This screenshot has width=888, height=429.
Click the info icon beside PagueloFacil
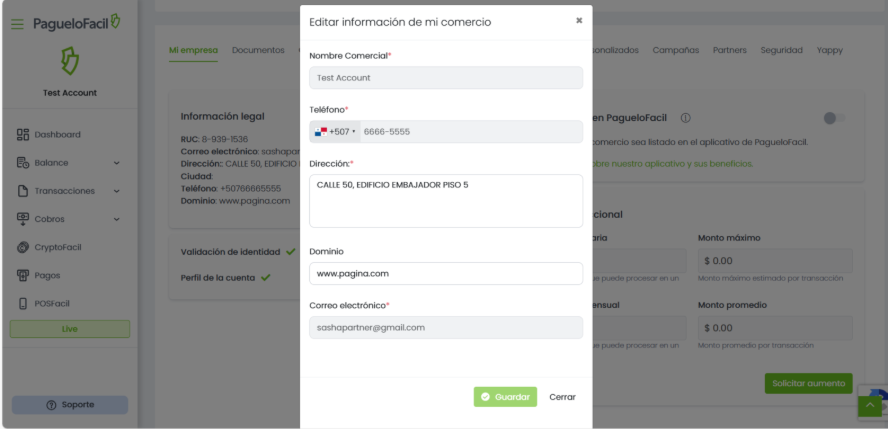pos(685,118)
